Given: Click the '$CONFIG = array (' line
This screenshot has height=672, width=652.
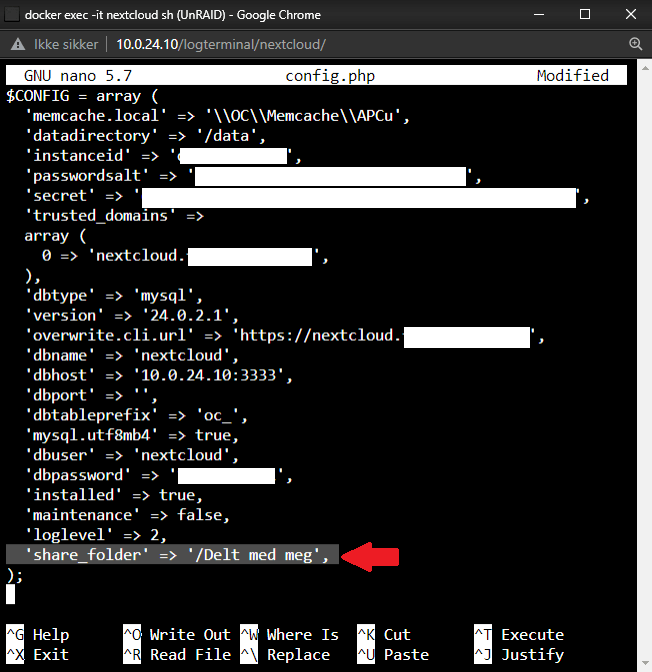Looking at the screenshot, I should [x=82, y=96].
